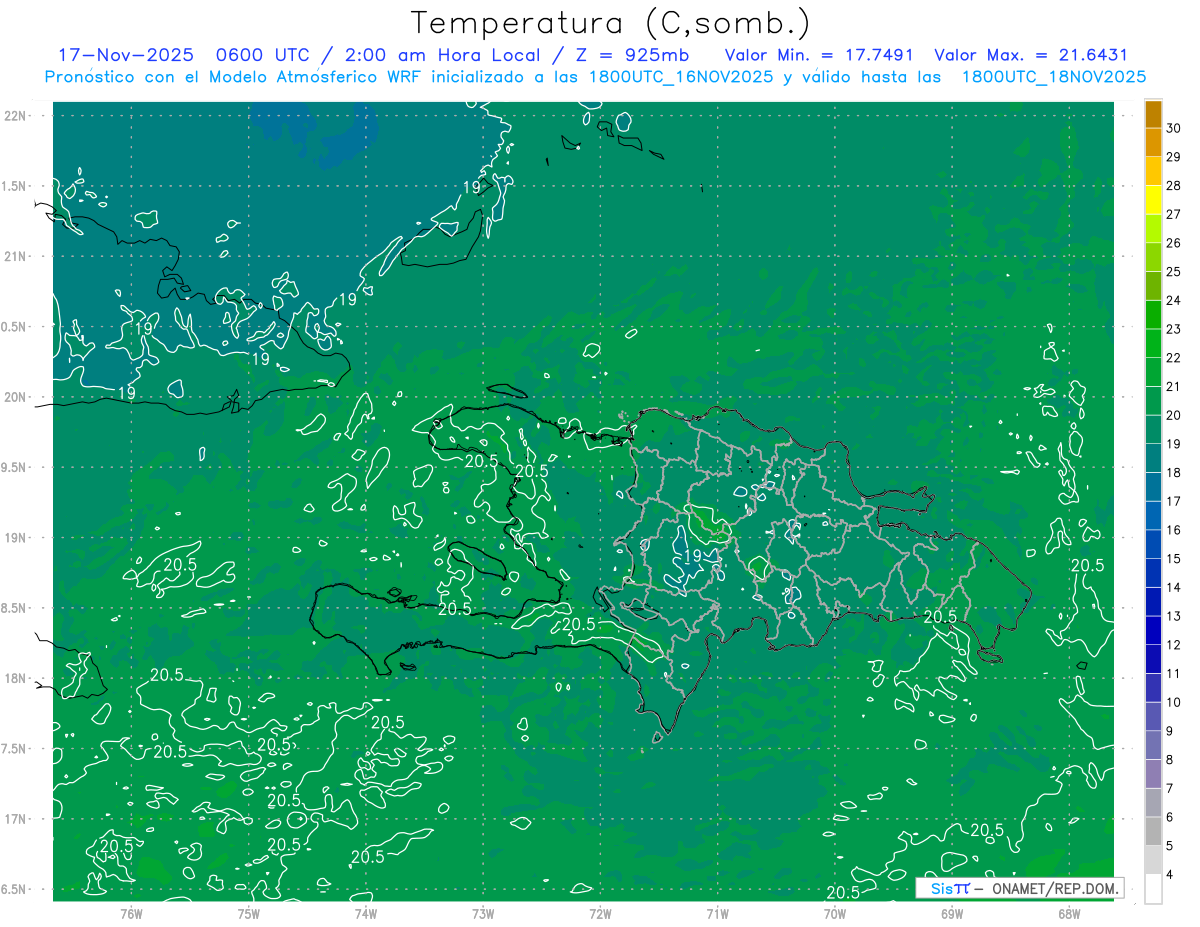Click valid-until time '1800UTC_18NOV2025'
Image resolution: width=1200 pixels, height=927 pixels.
1053,77
